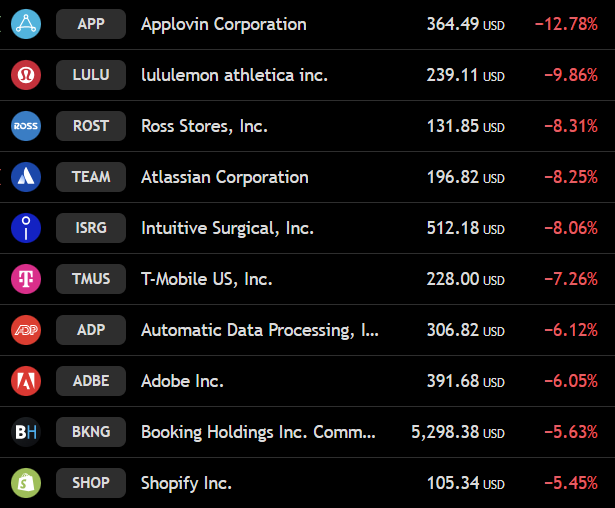Click the Booking Holdings BH logo

click(26, 432)
